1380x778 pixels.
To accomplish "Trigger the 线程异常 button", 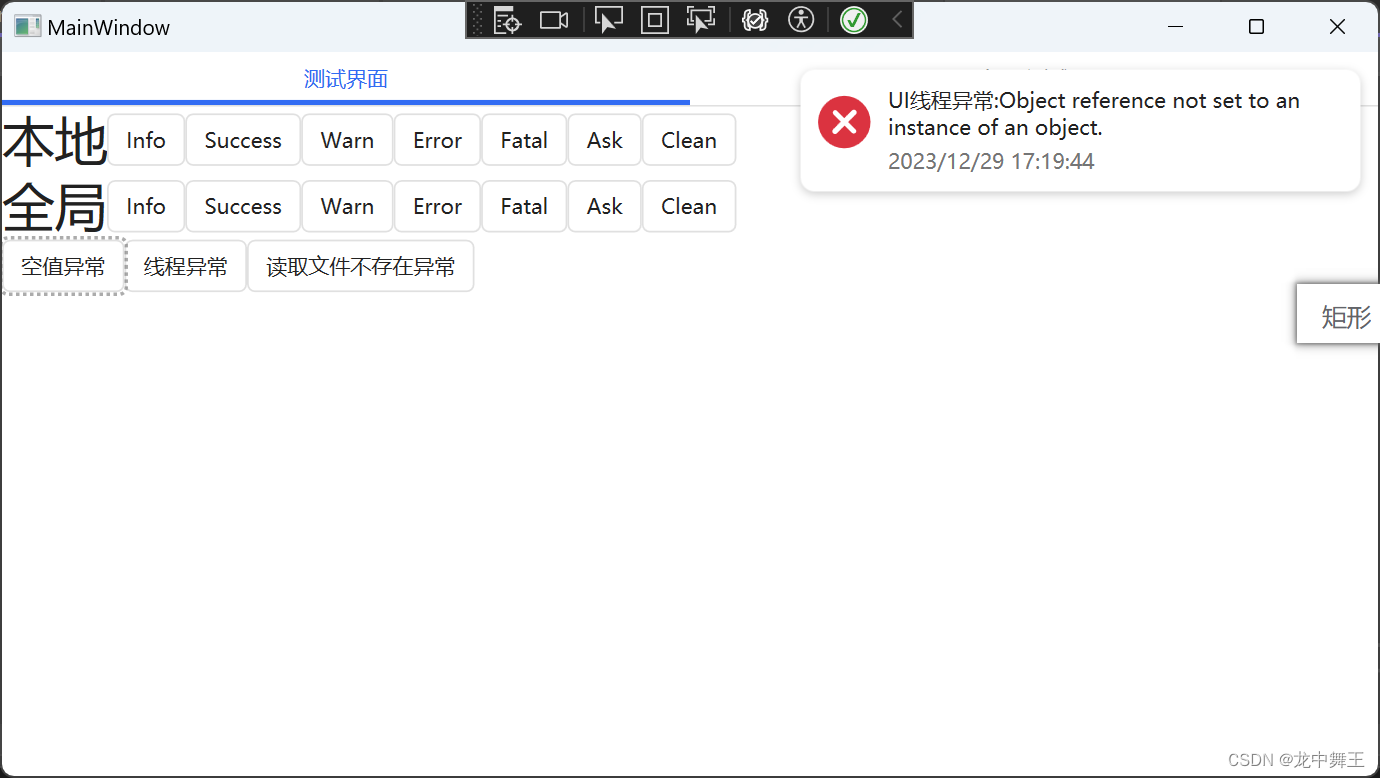I will (x=186, y=266).
